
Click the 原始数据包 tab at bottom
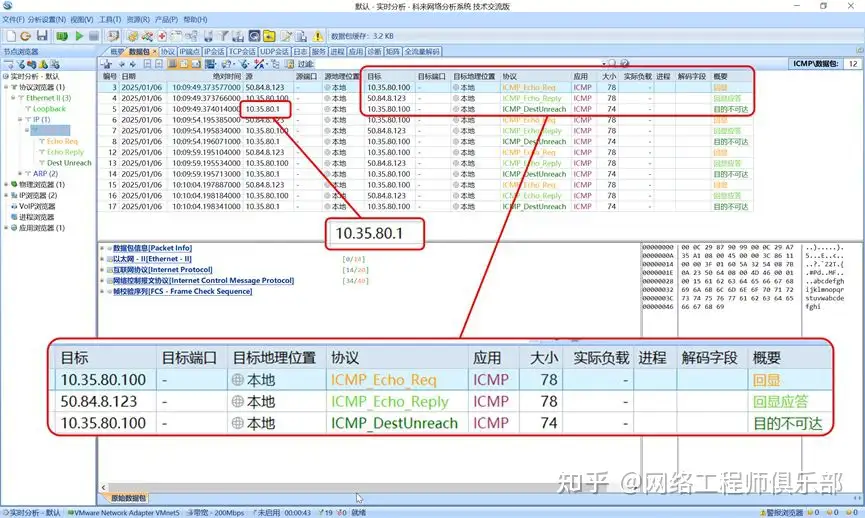[x=127, y=497]
